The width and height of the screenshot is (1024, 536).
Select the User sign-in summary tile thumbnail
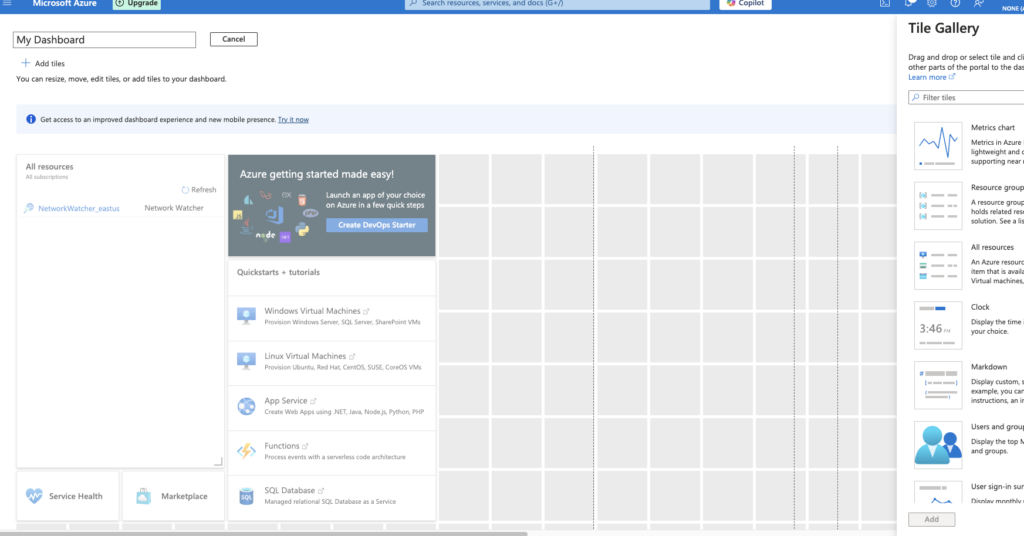click(938, 492)
